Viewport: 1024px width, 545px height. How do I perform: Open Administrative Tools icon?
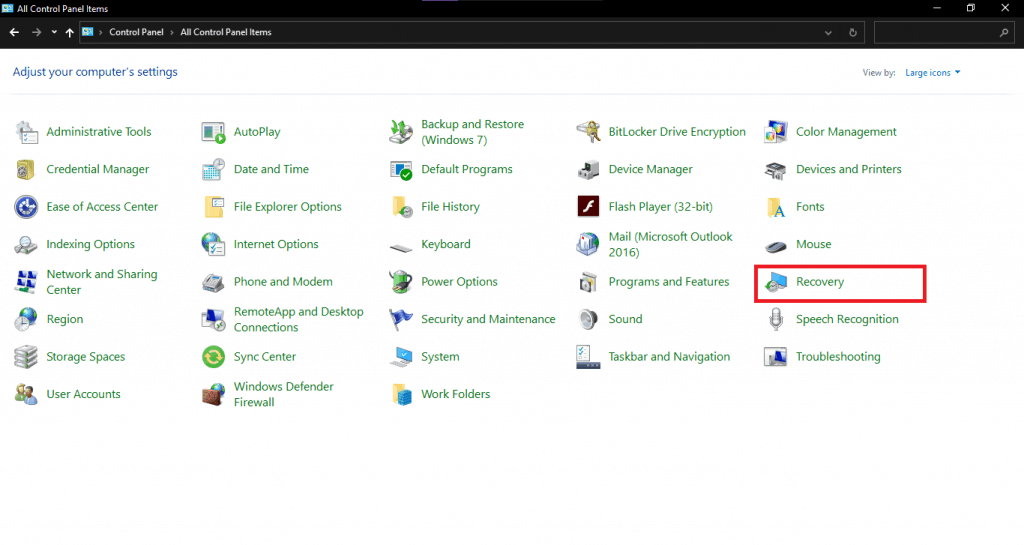tap(26, 132)
